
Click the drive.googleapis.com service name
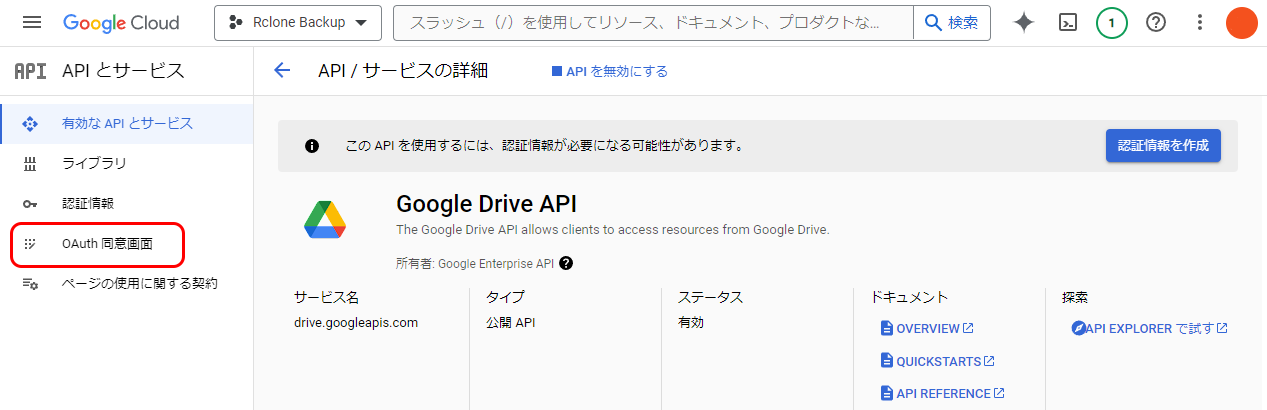click(356, 323)
